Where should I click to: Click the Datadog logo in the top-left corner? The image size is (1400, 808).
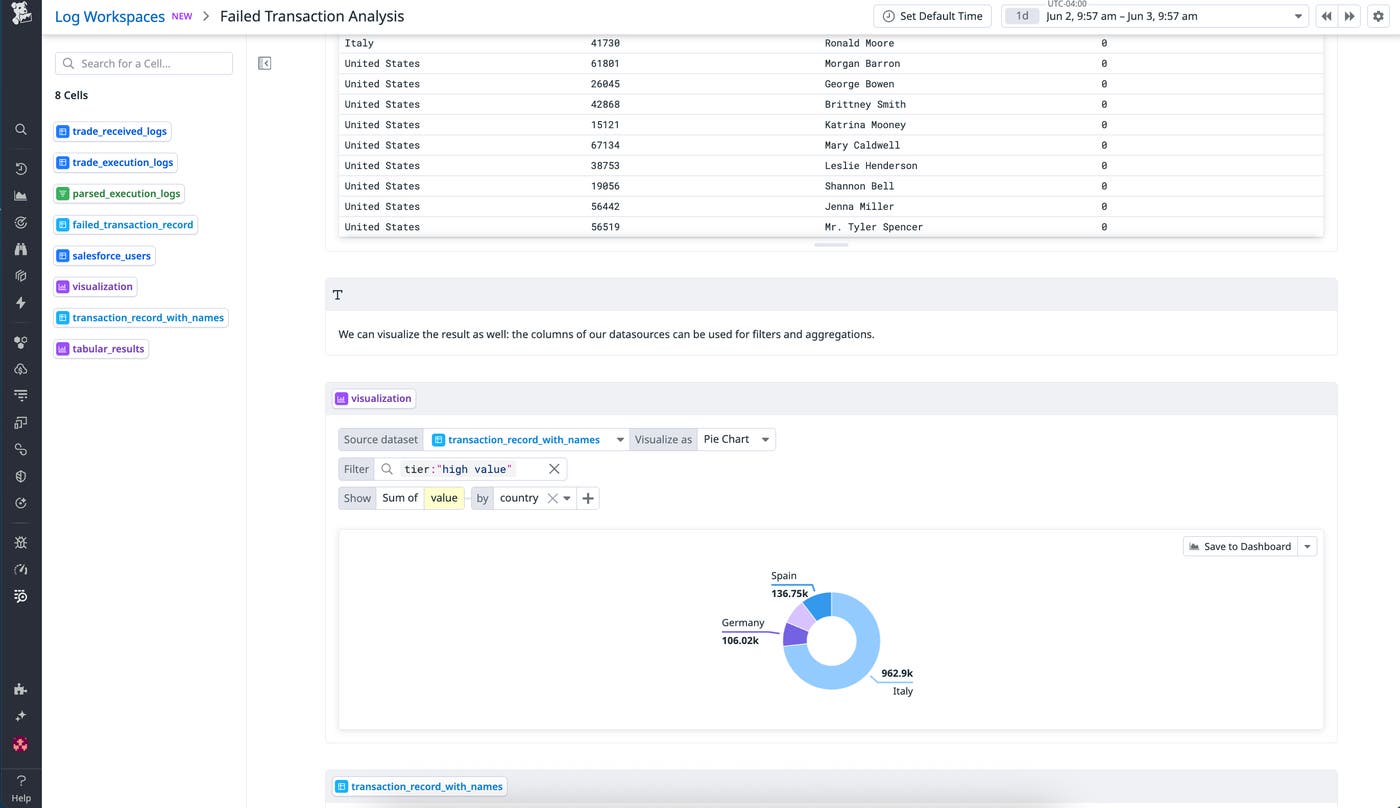pyautogui.click(x=20, y=17)
